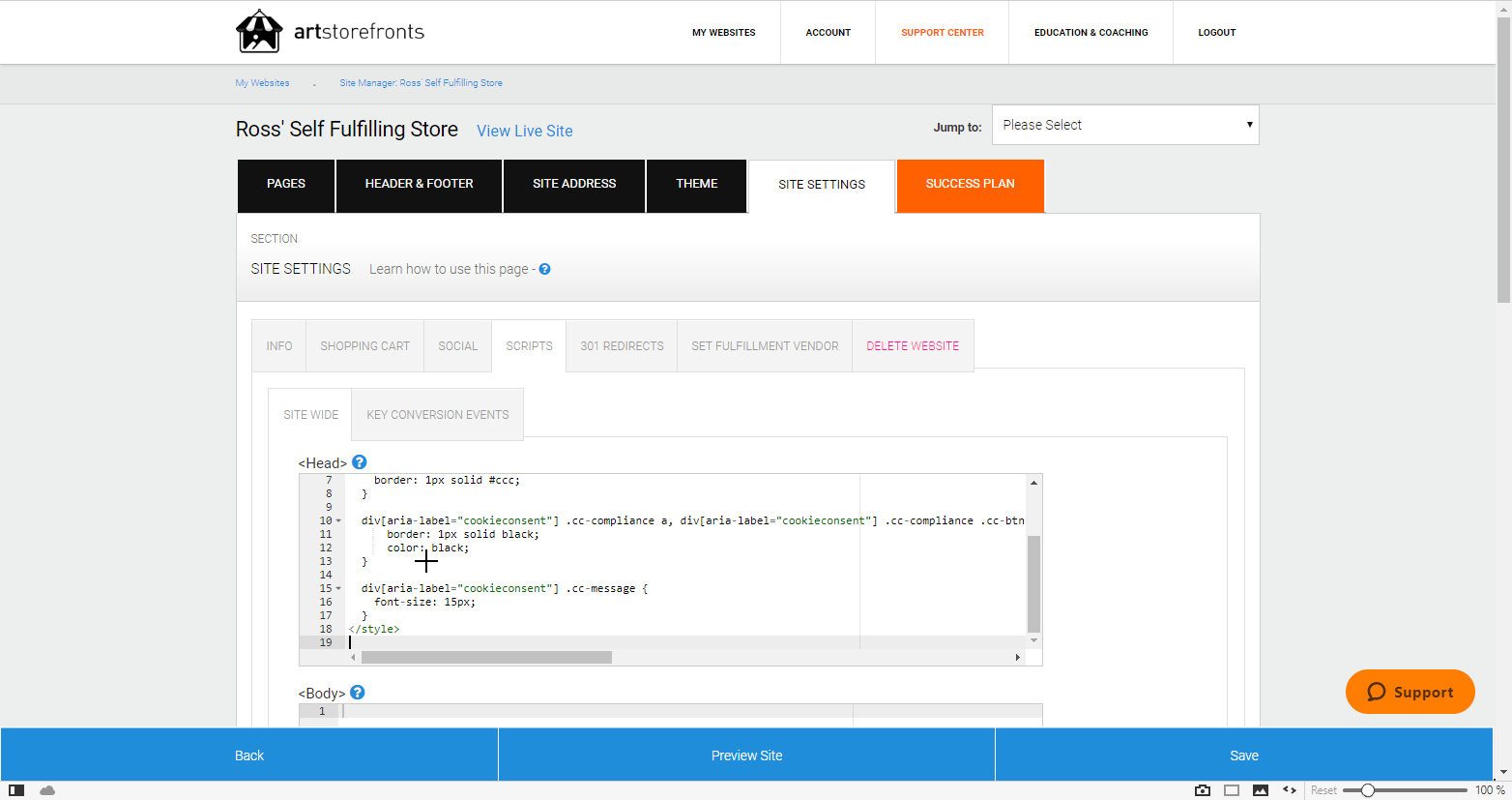Open the Pages tab

click(286, 186)
